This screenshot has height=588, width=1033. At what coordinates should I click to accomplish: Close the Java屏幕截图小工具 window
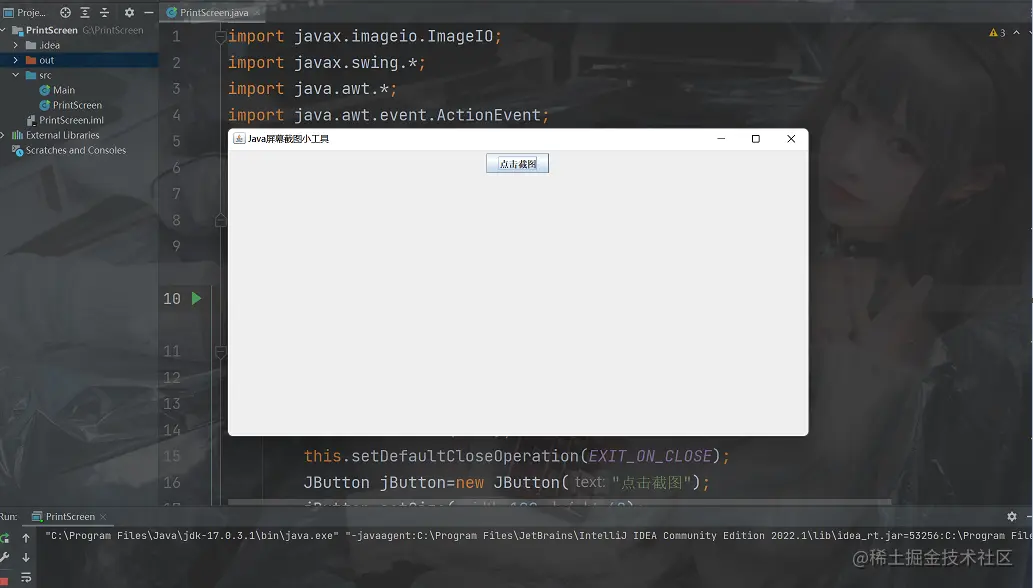pos(791,138)
